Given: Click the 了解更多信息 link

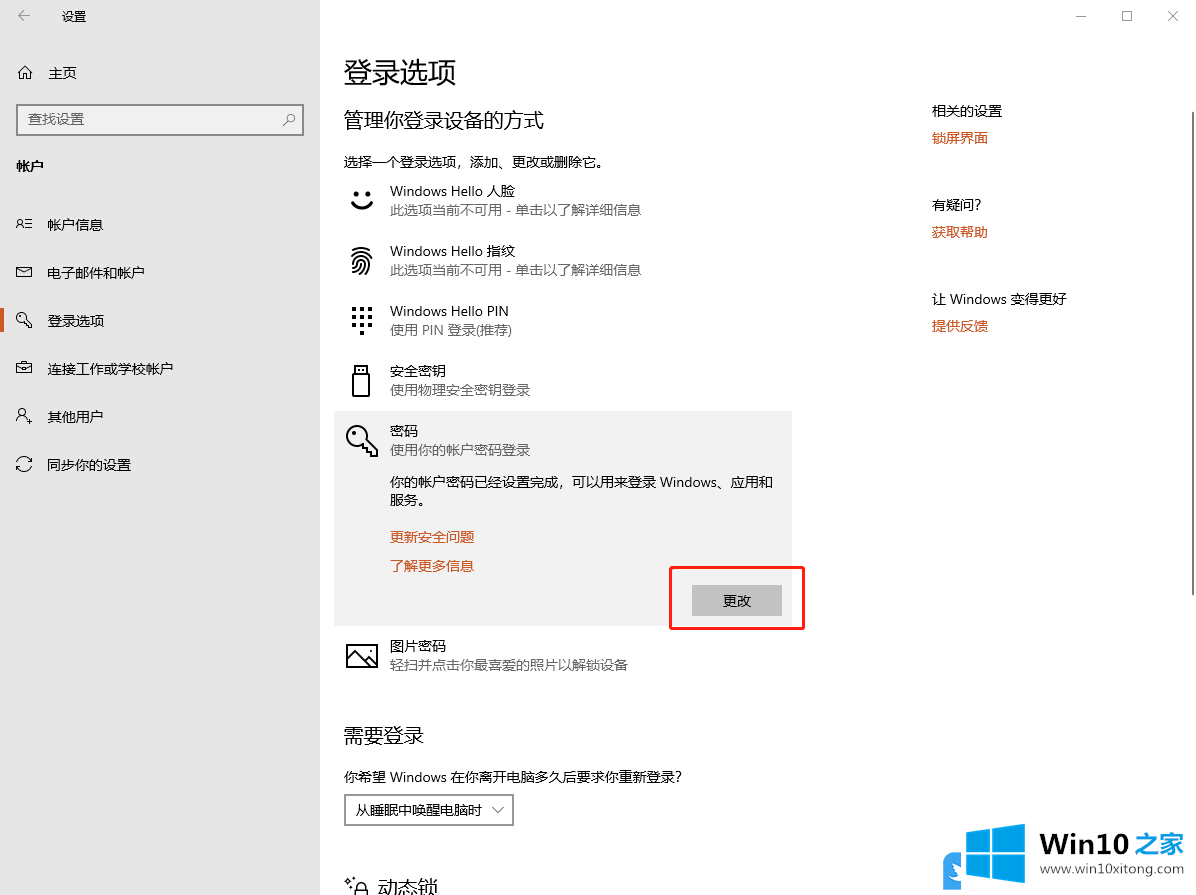Looking at the screenshot, I should 432,566.
